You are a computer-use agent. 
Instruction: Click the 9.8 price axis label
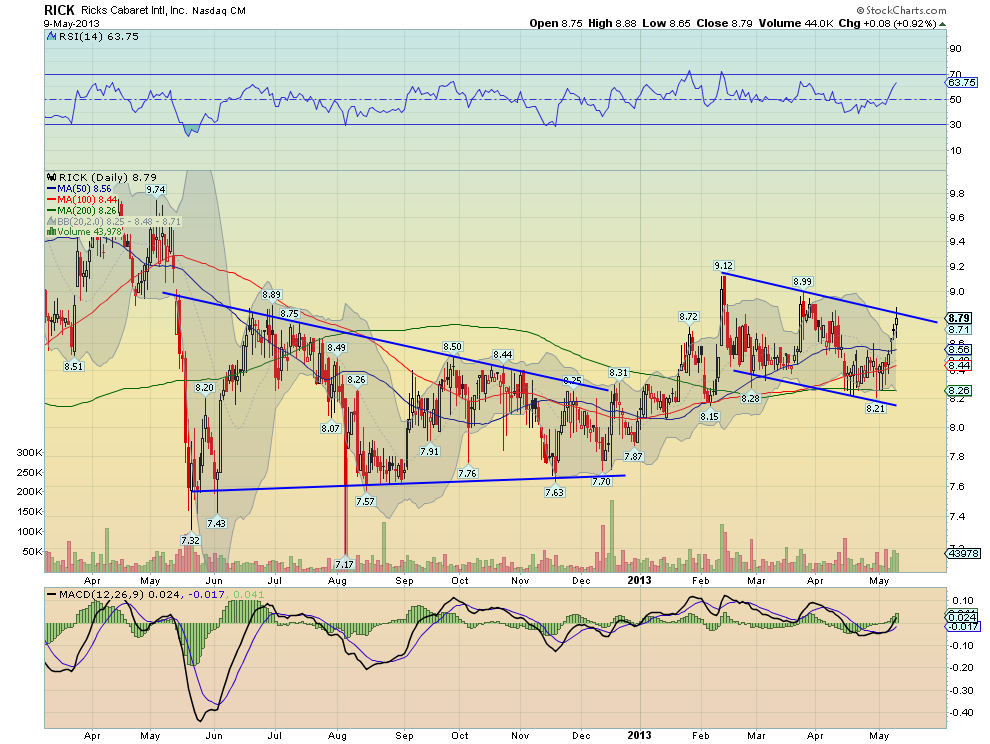coord(957,194)
